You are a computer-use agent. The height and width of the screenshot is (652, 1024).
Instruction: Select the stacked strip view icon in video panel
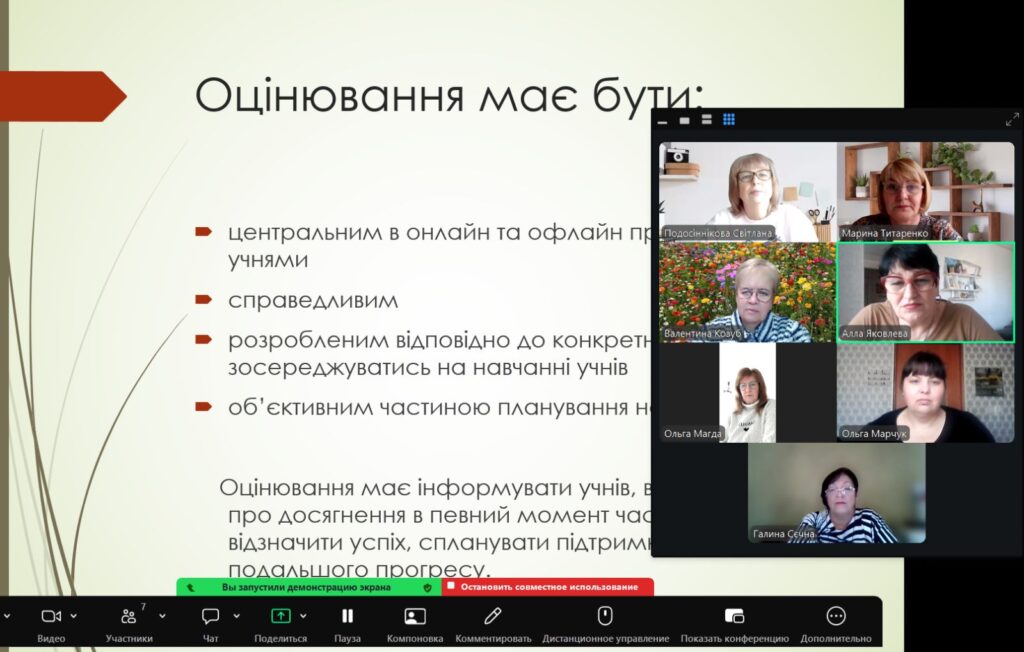pos(706,120)
